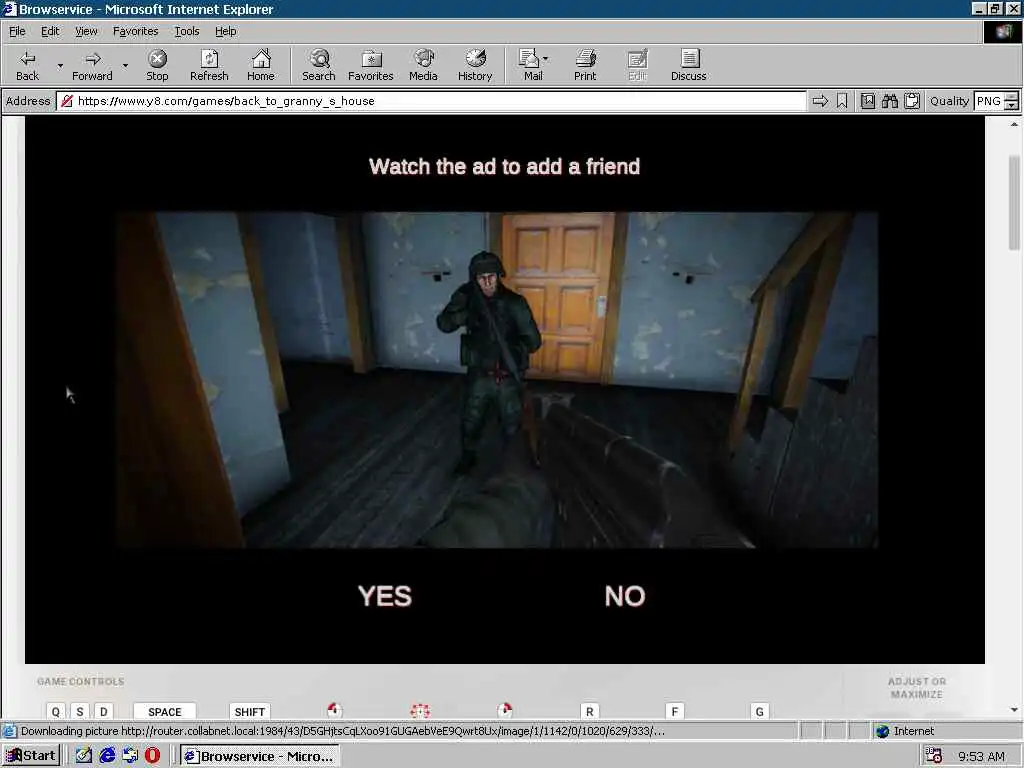Screen dimensions: 1024x768
Task: Reload the page with Refresh
Action: 209,65
